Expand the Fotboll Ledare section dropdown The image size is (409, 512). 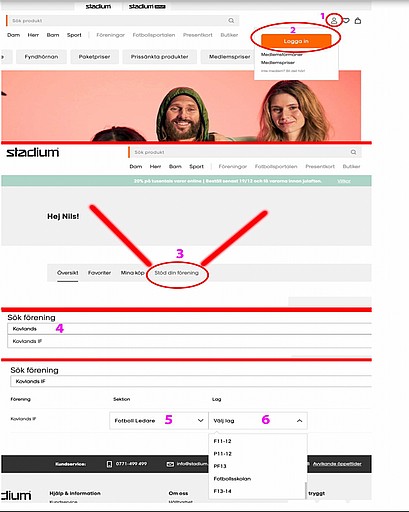pyautogui.click(x=159, y=421)
